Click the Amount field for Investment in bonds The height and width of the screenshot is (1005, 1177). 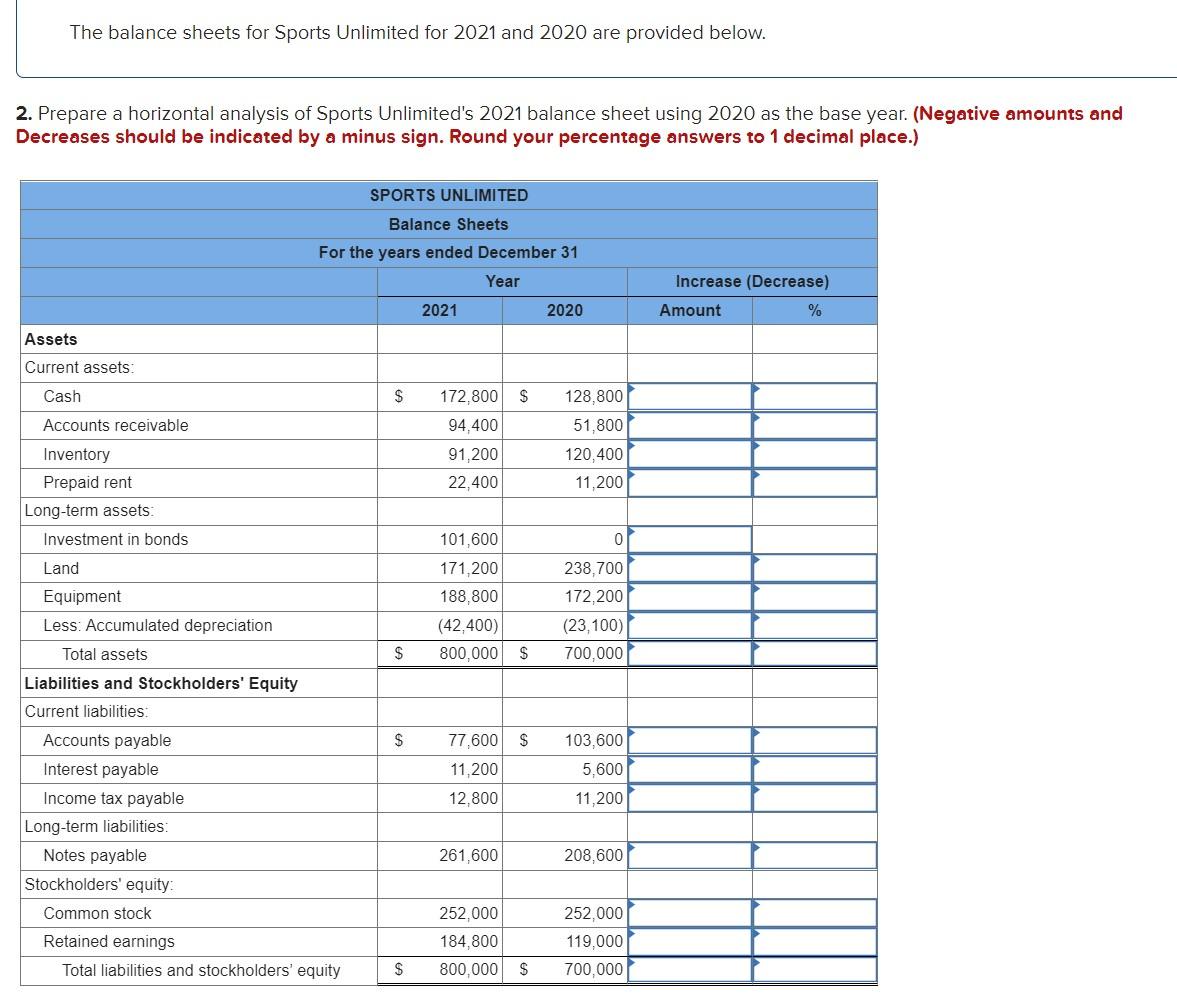click(x=688, y=539)
